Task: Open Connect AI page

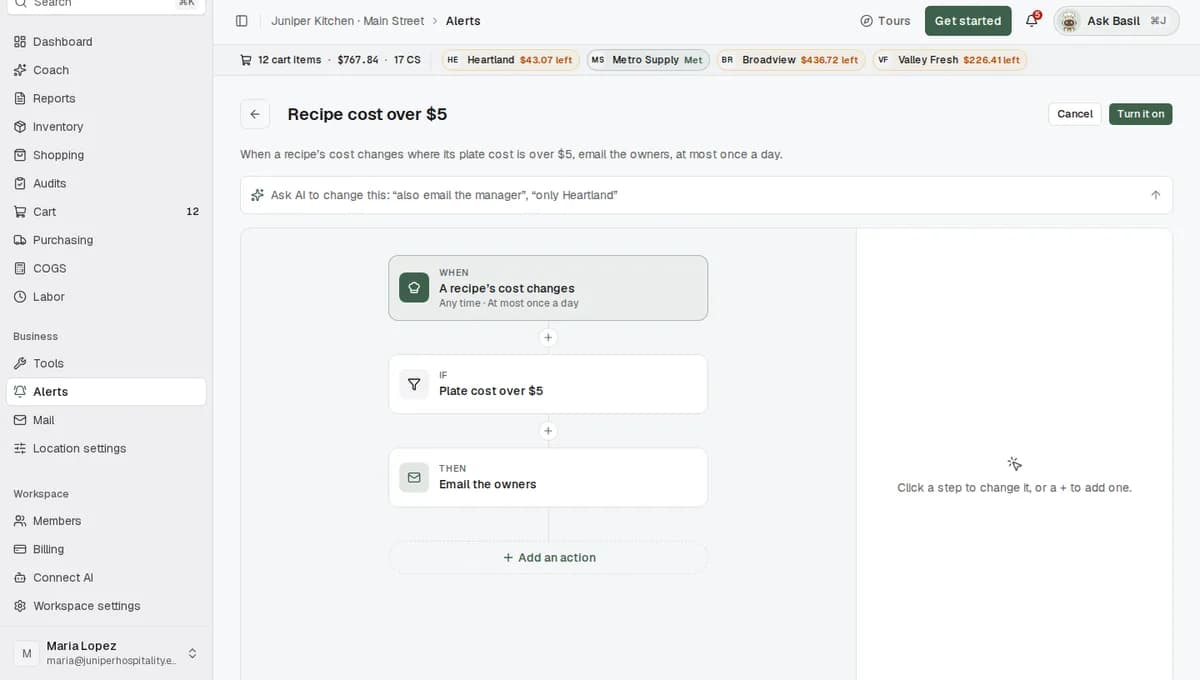Action: pyautogui.click(x=106, y=577)
